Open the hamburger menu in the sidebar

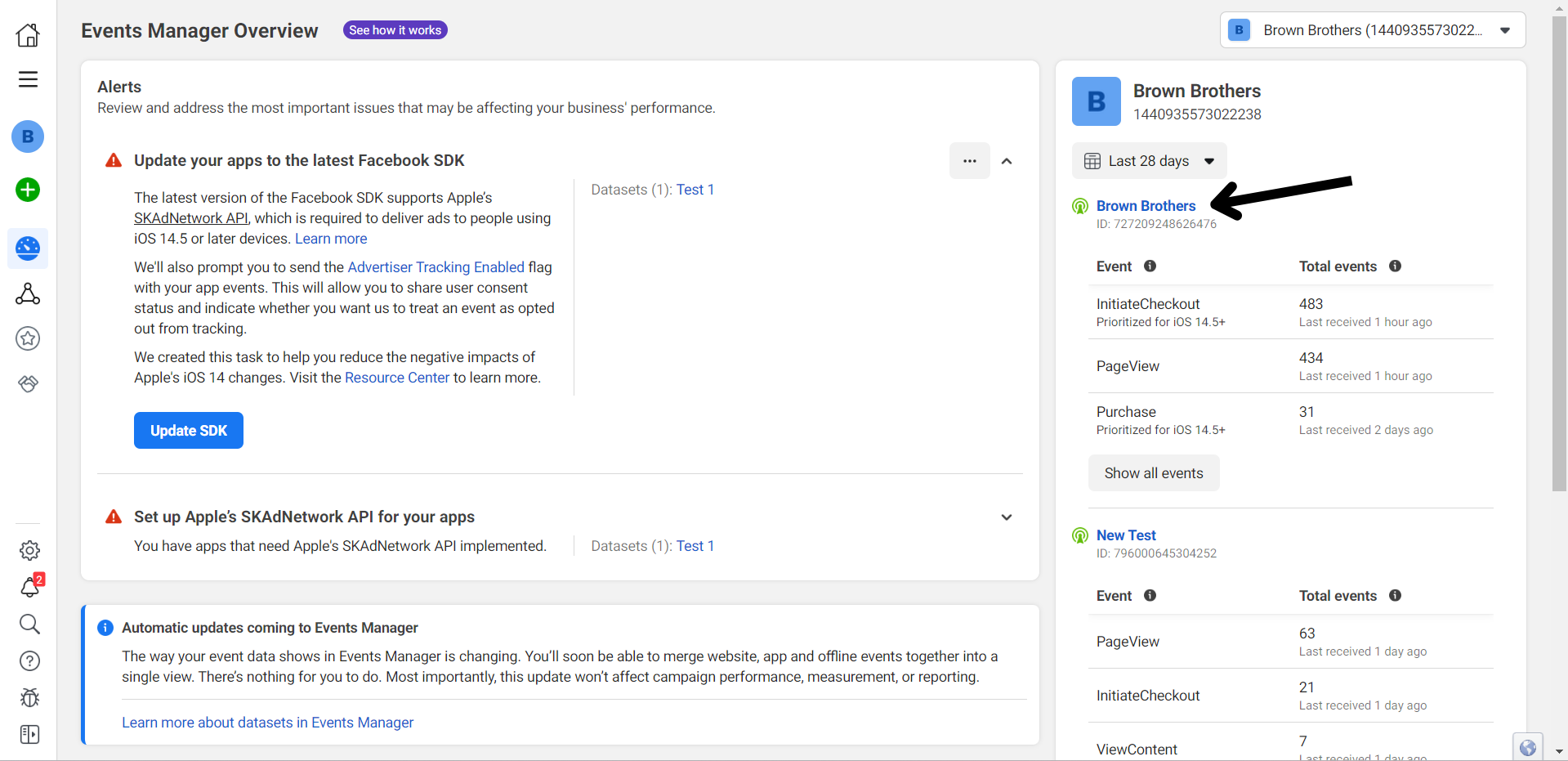(x=28, y=79)
